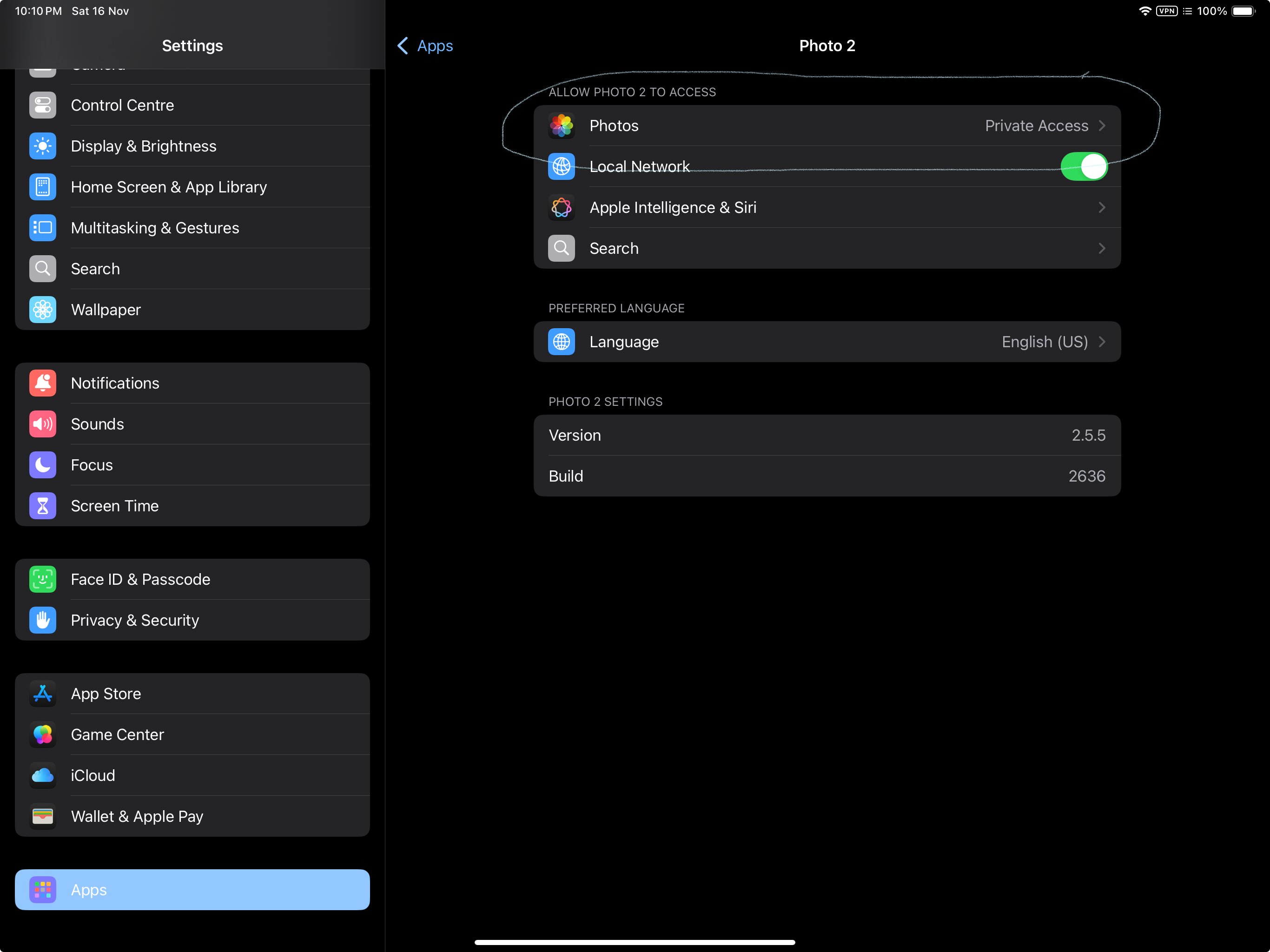The width and height of the screenshot is (1270, 952).
Task: Select Home Screen & App Library
Action: click(x=192, y=186)
